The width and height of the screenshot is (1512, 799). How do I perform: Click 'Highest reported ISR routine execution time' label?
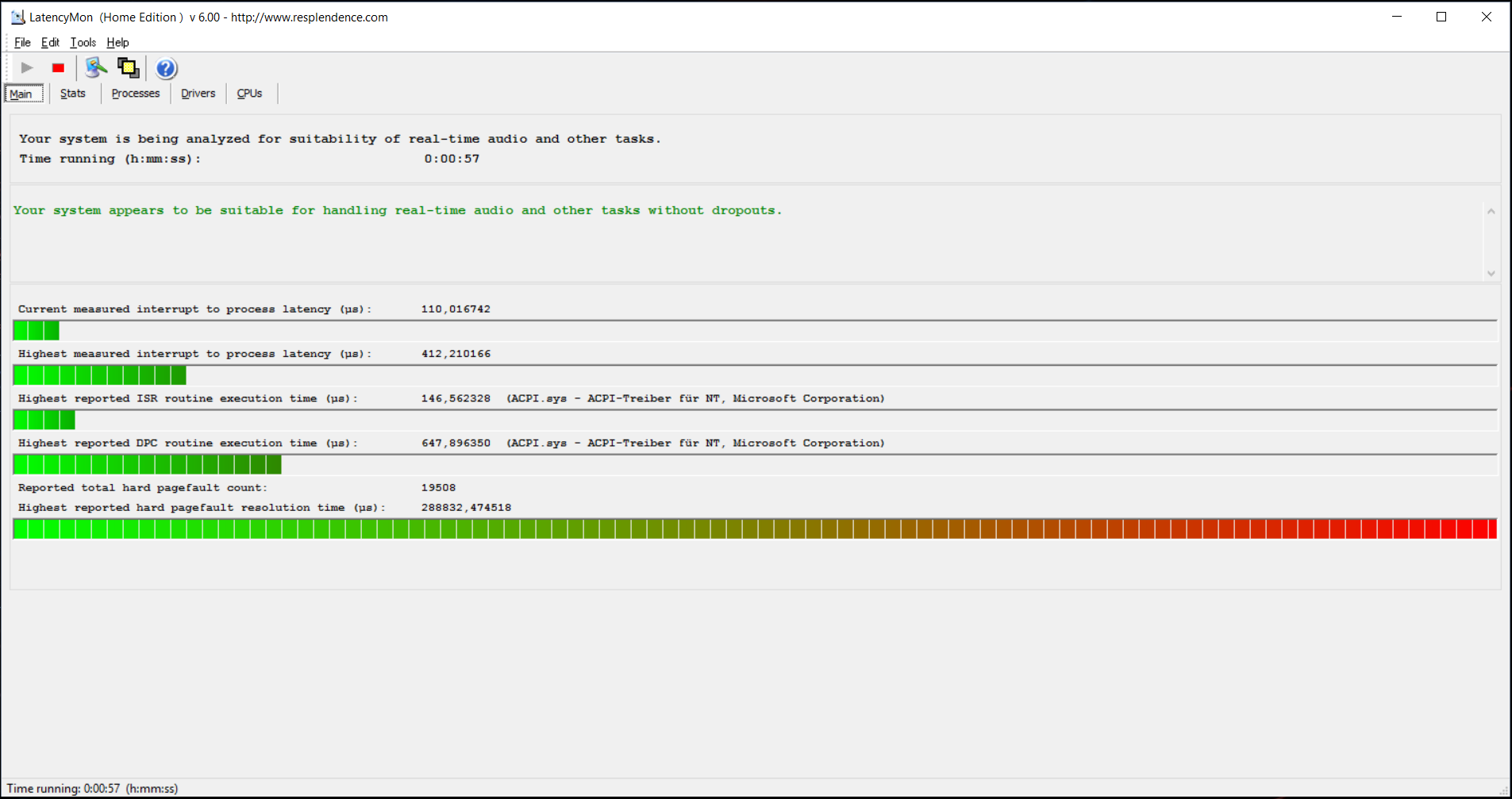pyautogui.click(x=188, y=398)
